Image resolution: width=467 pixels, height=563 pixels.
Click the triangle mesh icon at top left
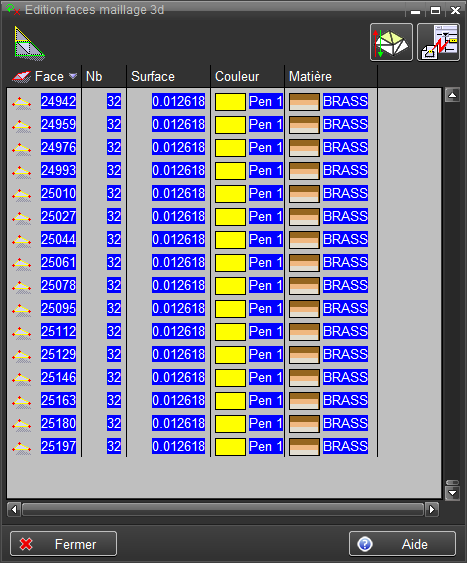(x=29, y=42)
